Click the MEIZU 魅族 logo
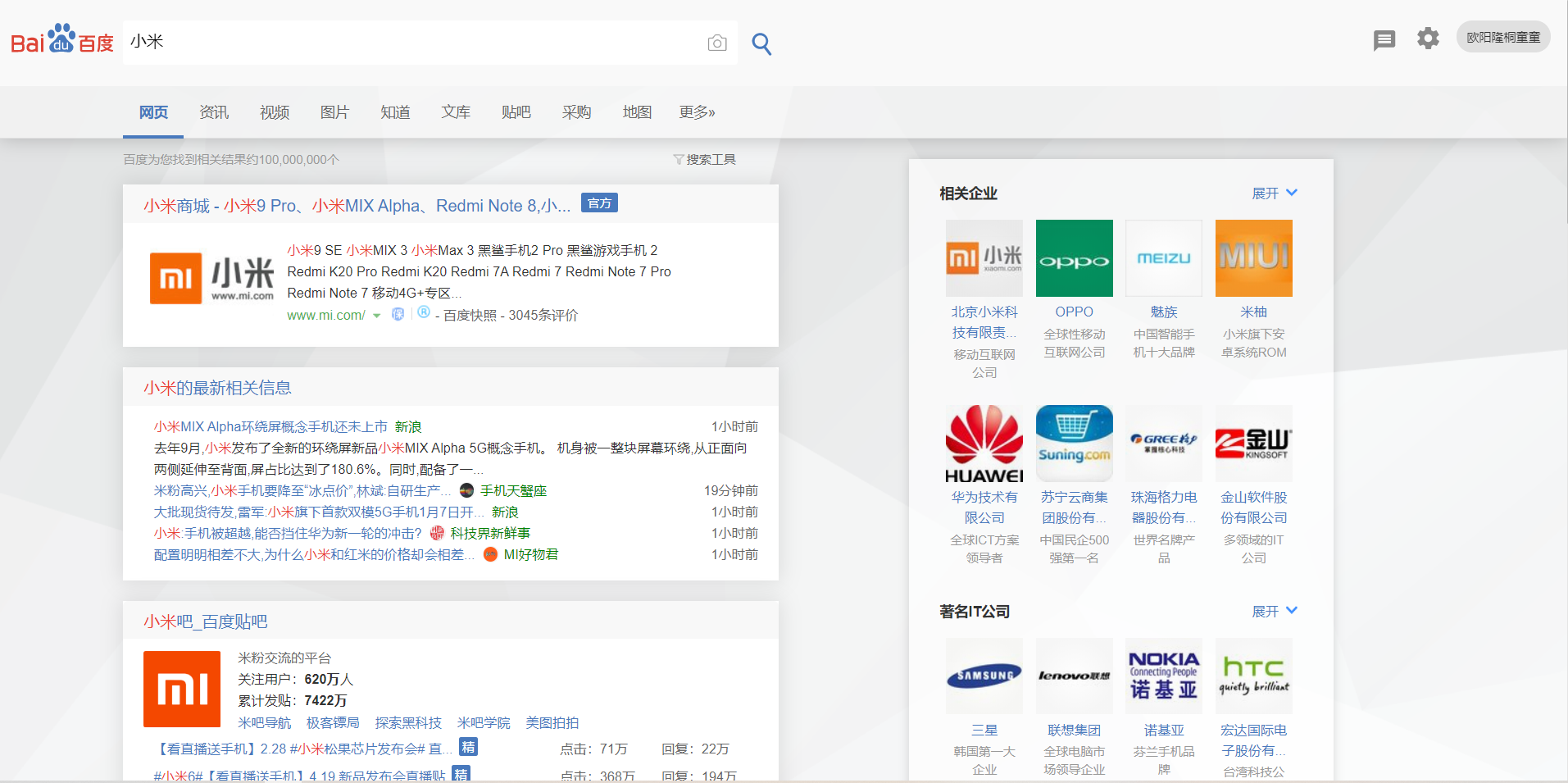Image resolution: width=1568 pixels, height=783 pixels. tap(1164, 258)
